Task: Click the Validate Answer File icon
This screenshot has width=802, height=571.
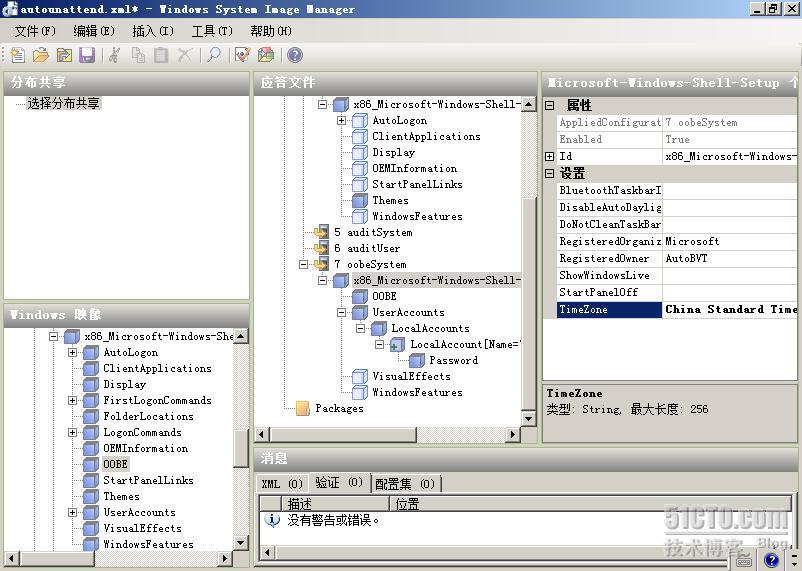Action: 242,55
